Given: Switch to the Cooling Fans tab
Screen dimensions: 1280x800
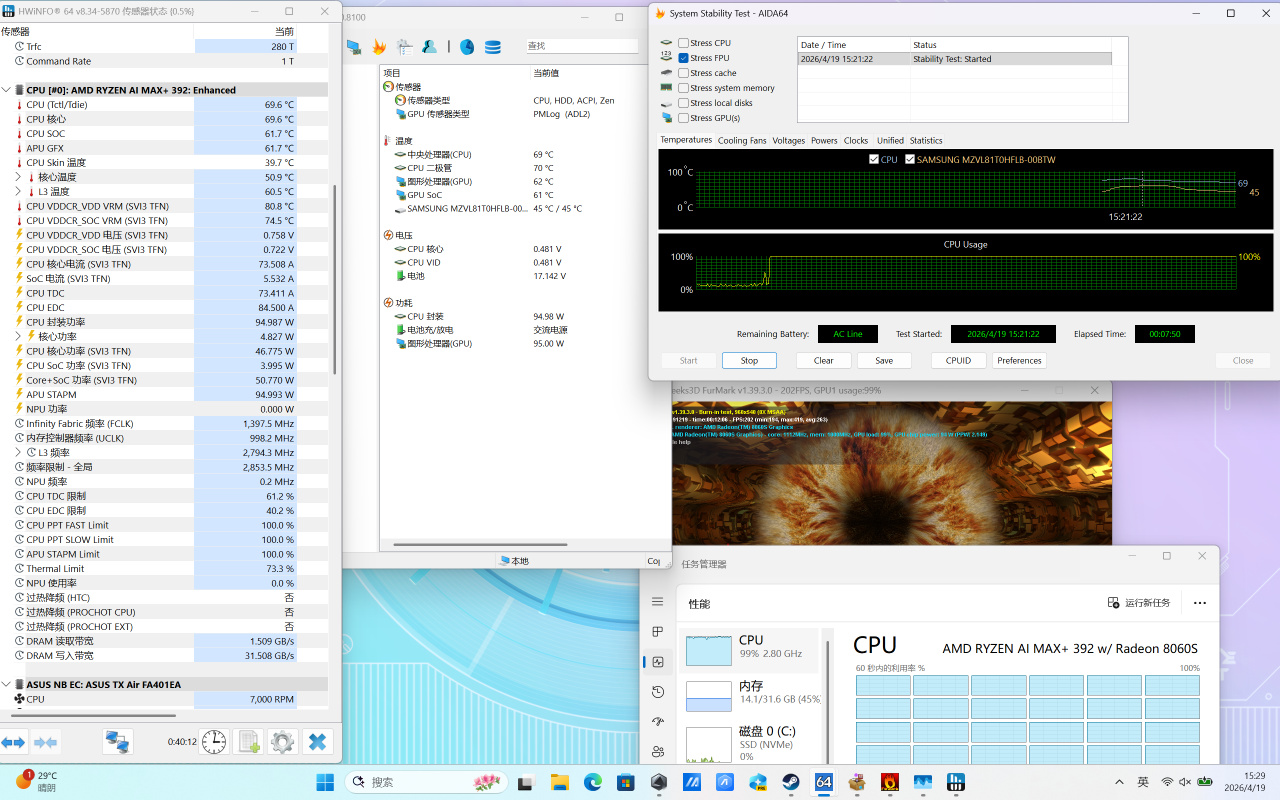Looking at the screenshot, I should tap(741, 141).
